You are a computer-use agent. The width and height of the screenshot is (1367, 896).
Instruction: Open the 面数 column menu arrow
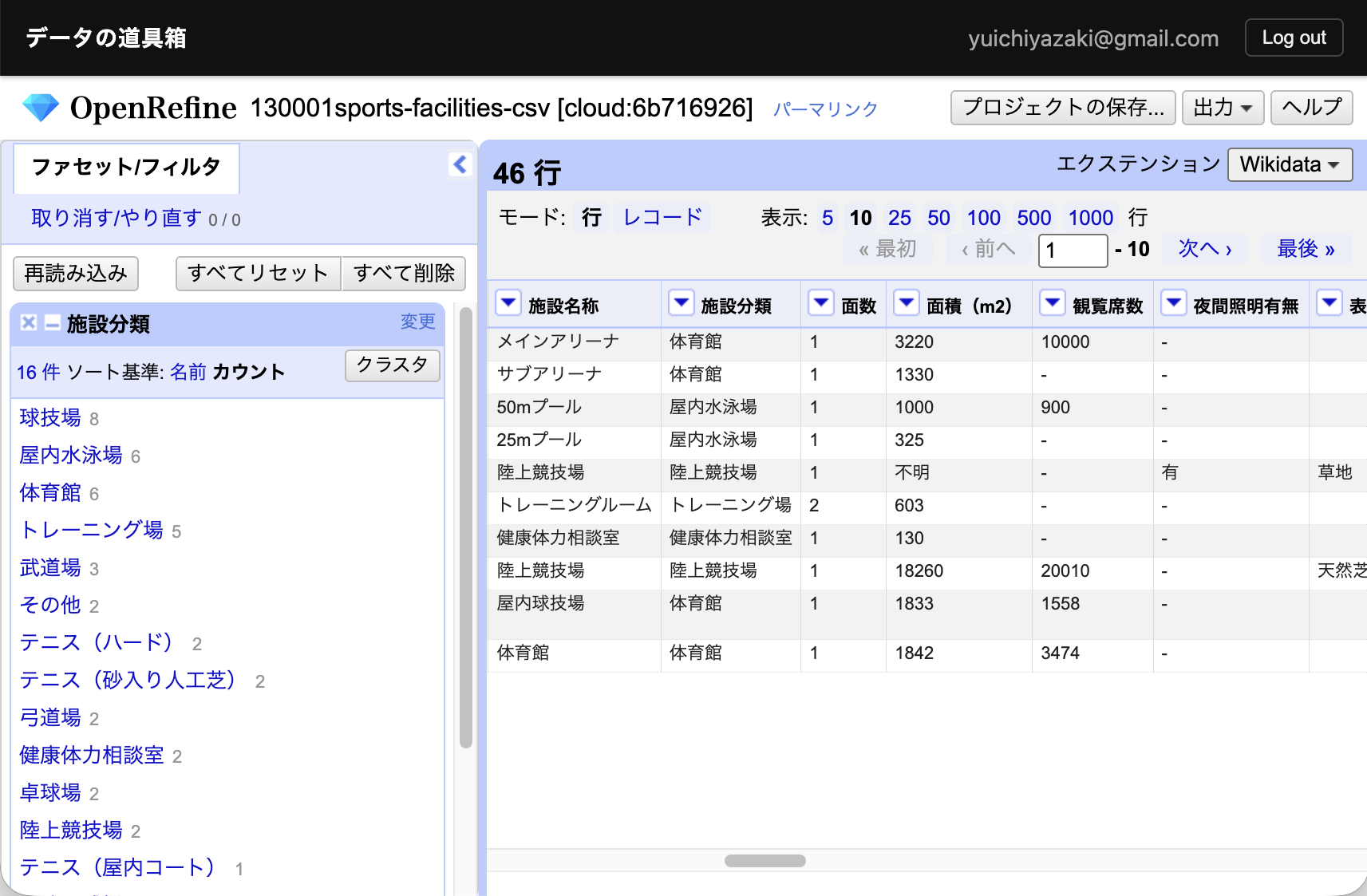coord(821,303)
